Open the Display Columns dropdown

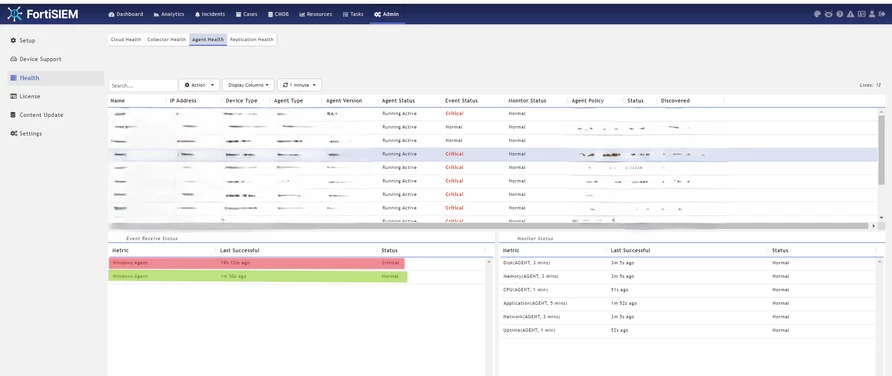pyautogui.click(x=248, y=85)
